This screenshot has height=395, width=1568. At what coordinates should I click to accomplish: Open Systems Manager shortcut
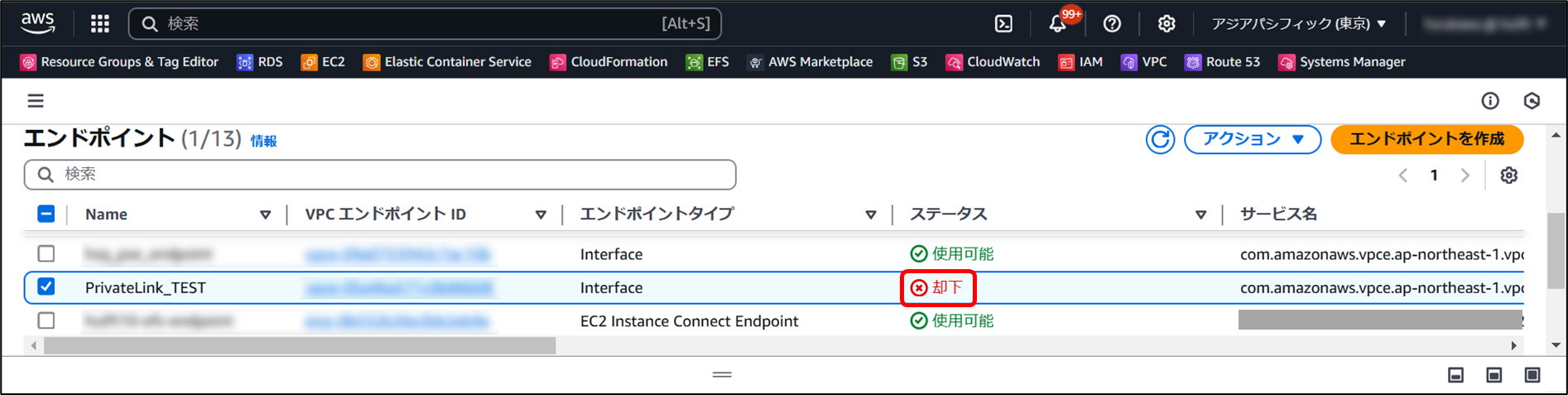click(1342, 62)
